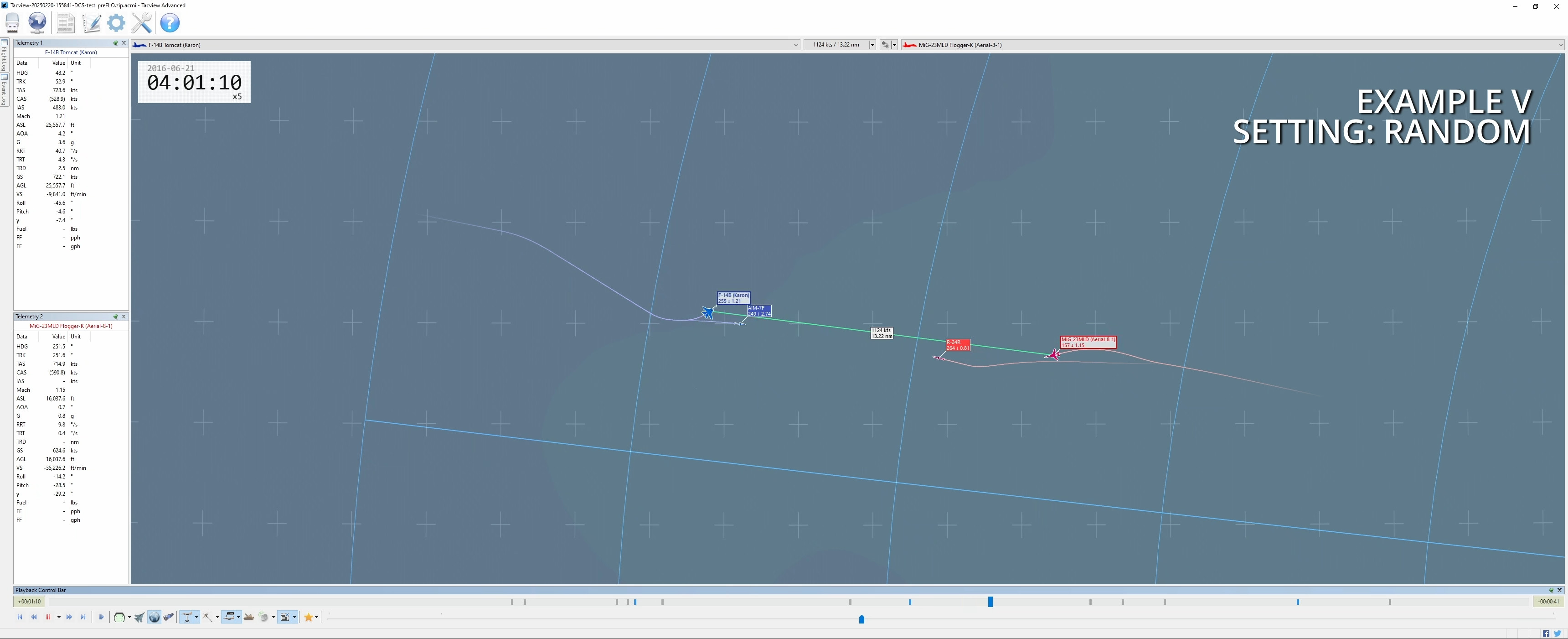Click the flashlight/spotlight view icon
Viewport: 1568px width, 639px height.
(x=169, y=617)
